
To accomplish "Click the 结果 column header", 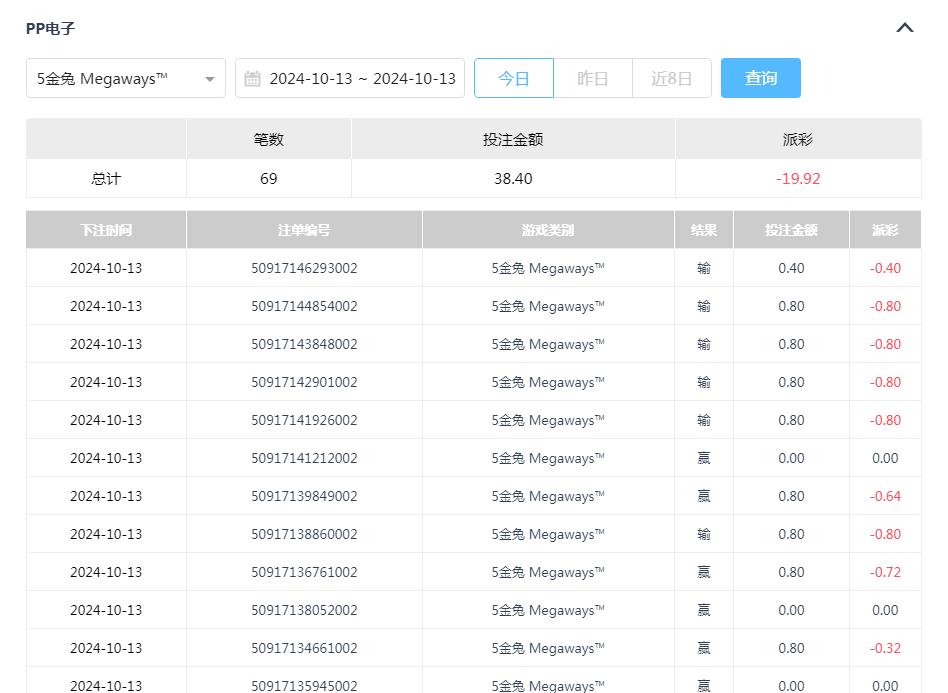I will [704, 230].
